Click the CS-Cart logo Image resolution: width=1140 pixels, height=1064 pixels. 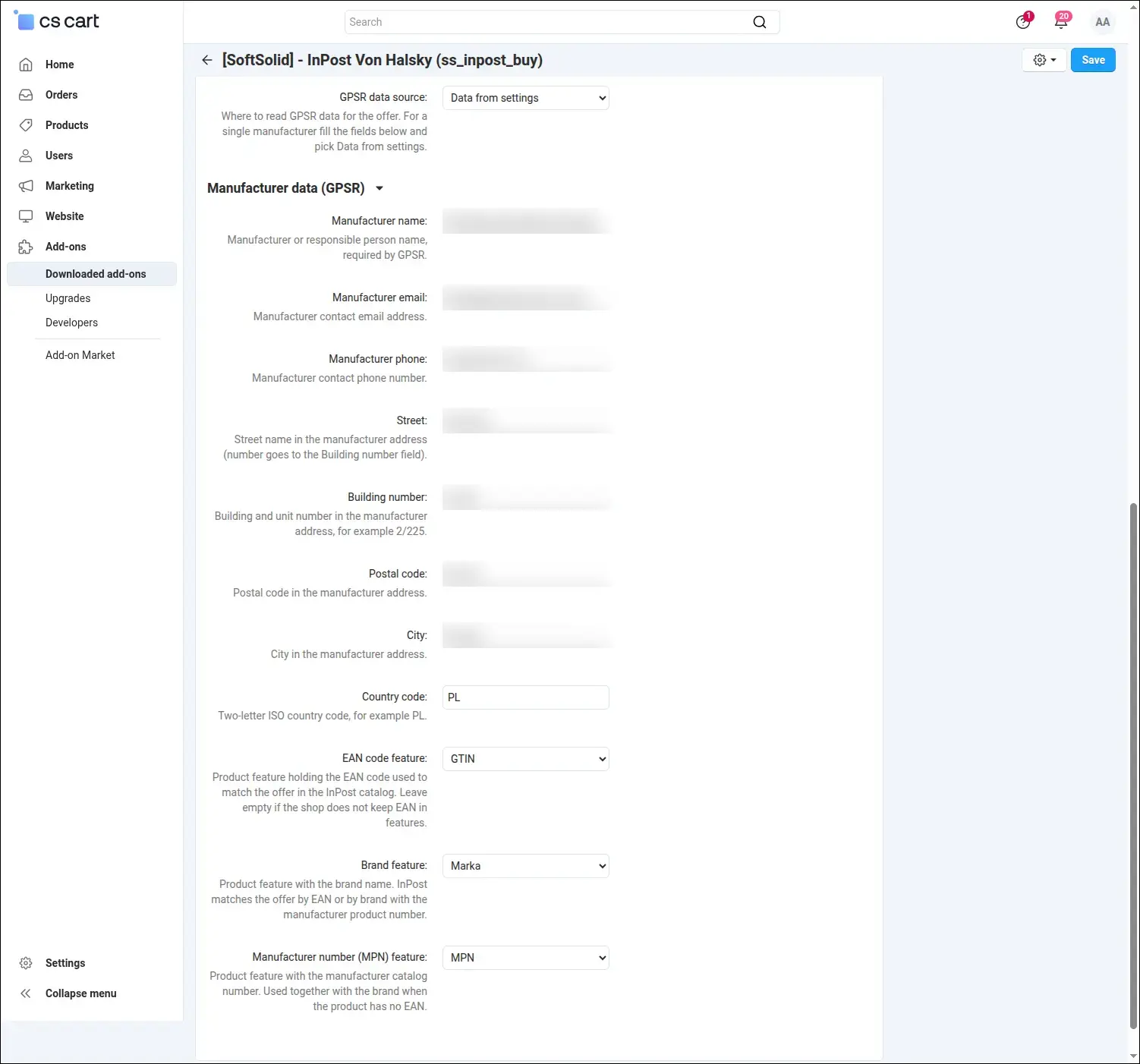click(x=57, y=21)
